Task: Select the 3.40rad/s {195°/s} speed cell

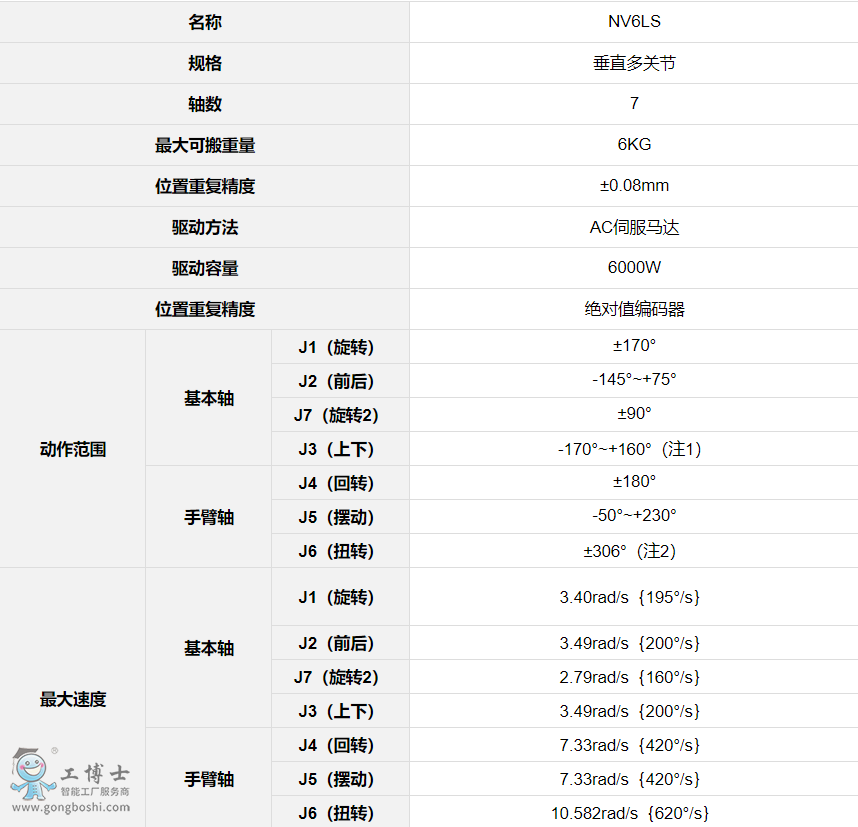Action: [x=630, y=597]
